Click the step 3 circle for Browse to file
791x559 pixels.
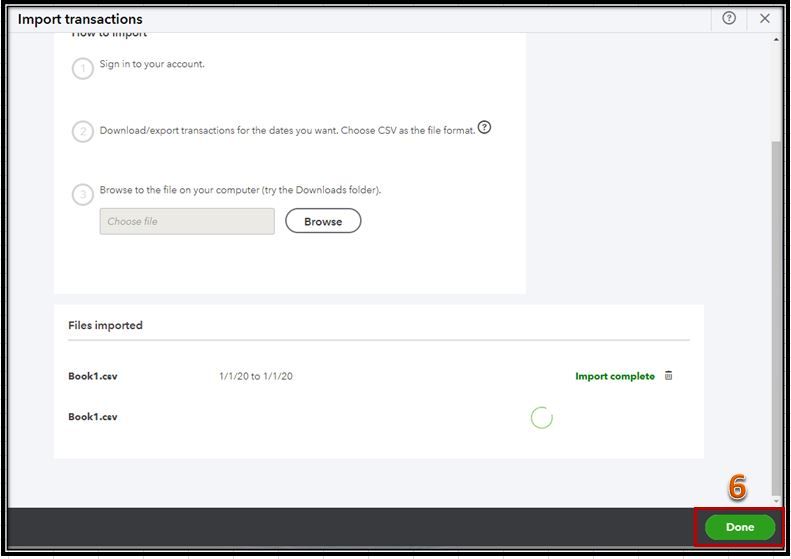(83, 194)
